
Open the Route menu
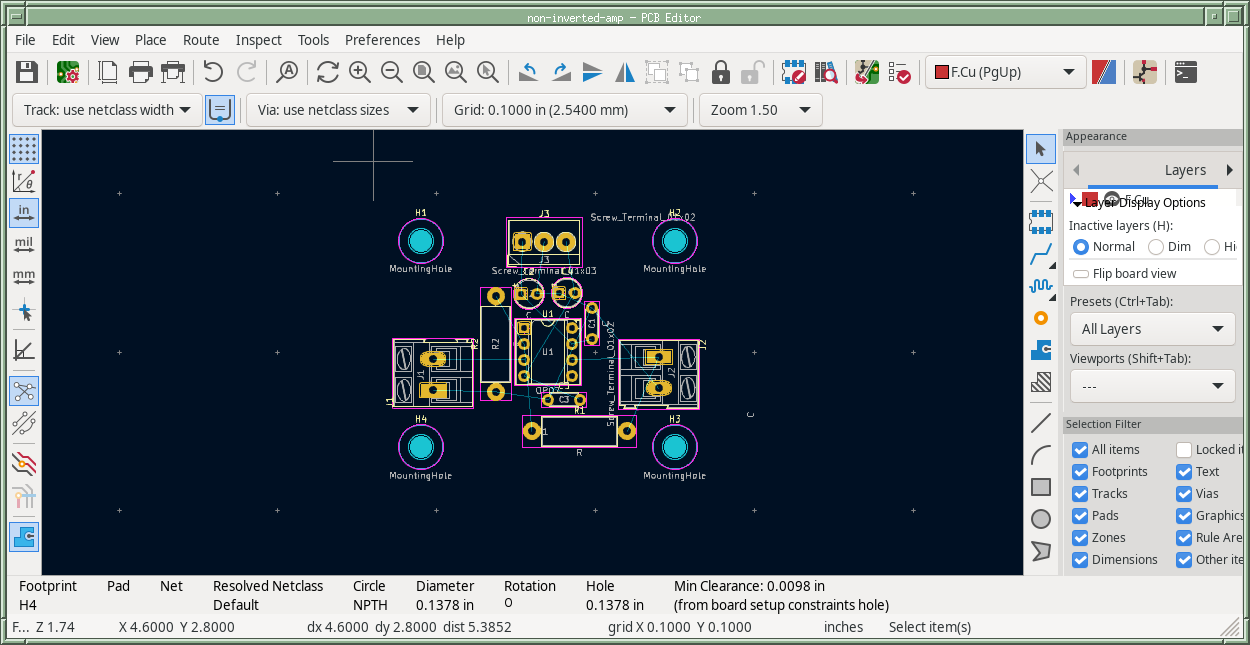point(201,40)
